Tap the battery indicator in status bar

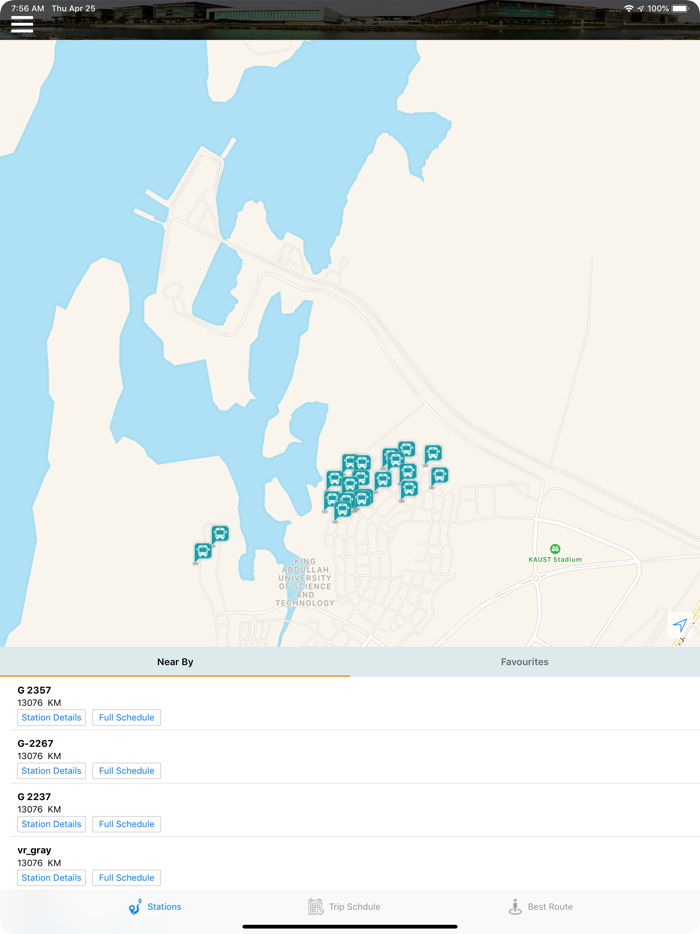(x=680, y=8)
